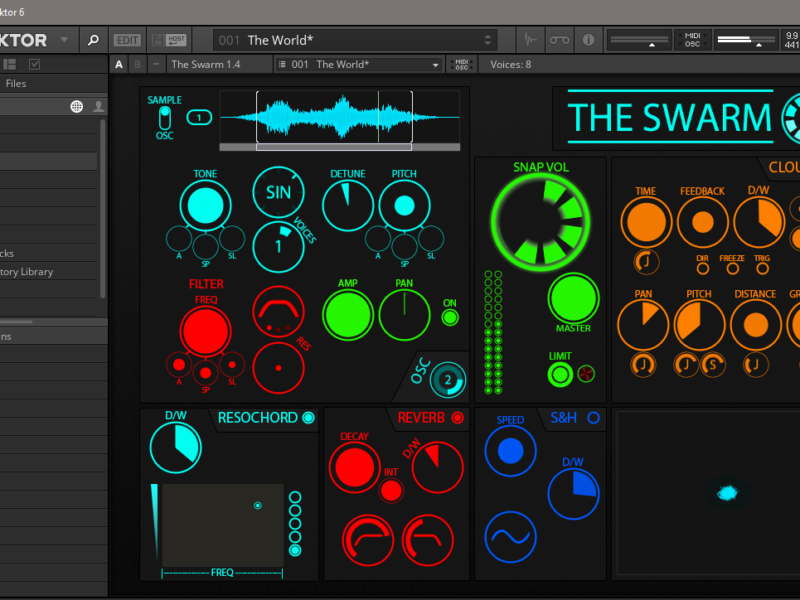Click the user icon in the browser panel
Image resolution: width=800 pixels, height=600 pixels.
pyautogui.click(x=98, y=106)
